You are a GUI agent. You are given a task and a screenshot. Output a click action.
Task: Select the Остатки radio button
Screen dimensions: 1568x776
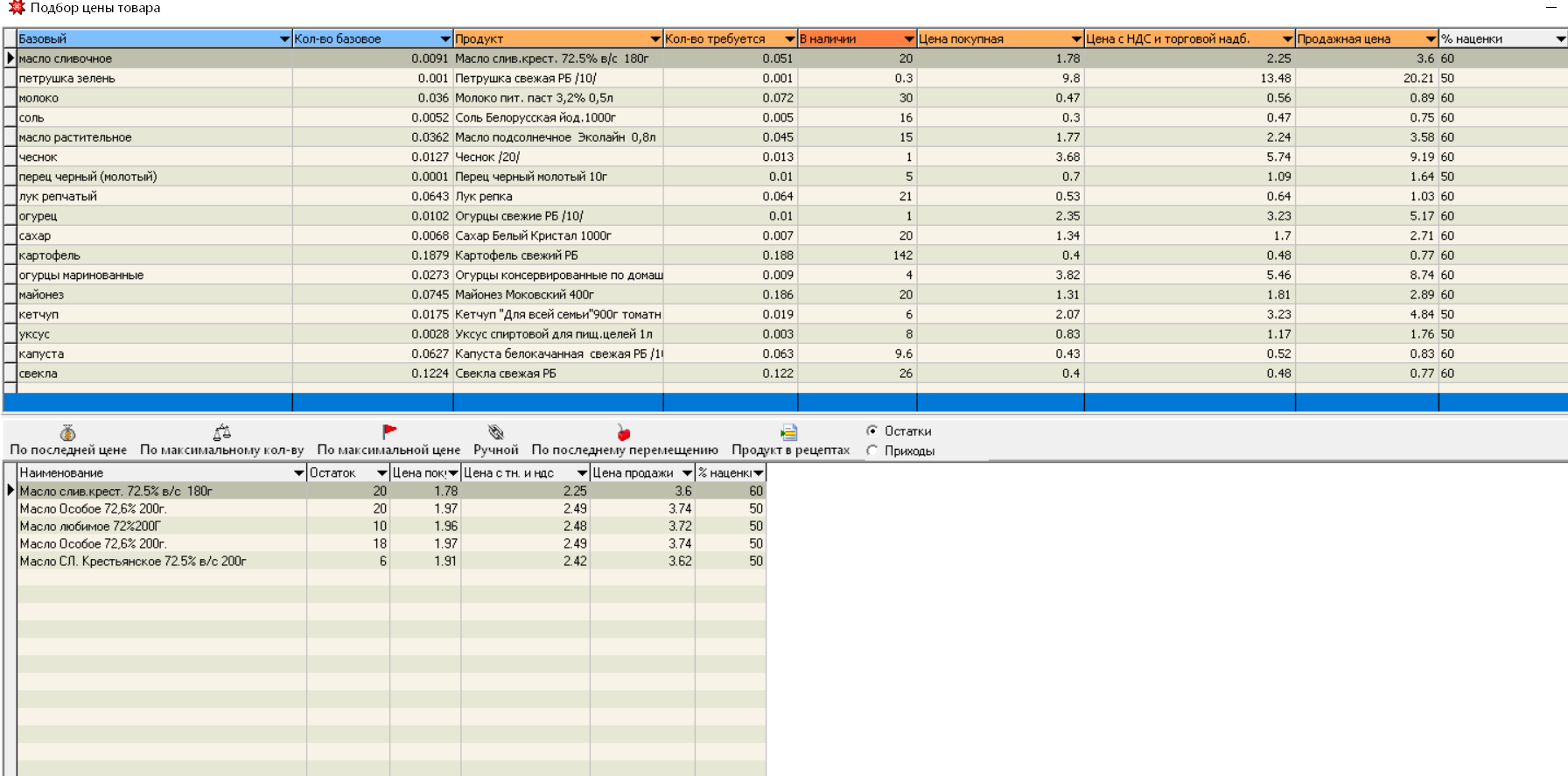[x=872, y=430]
